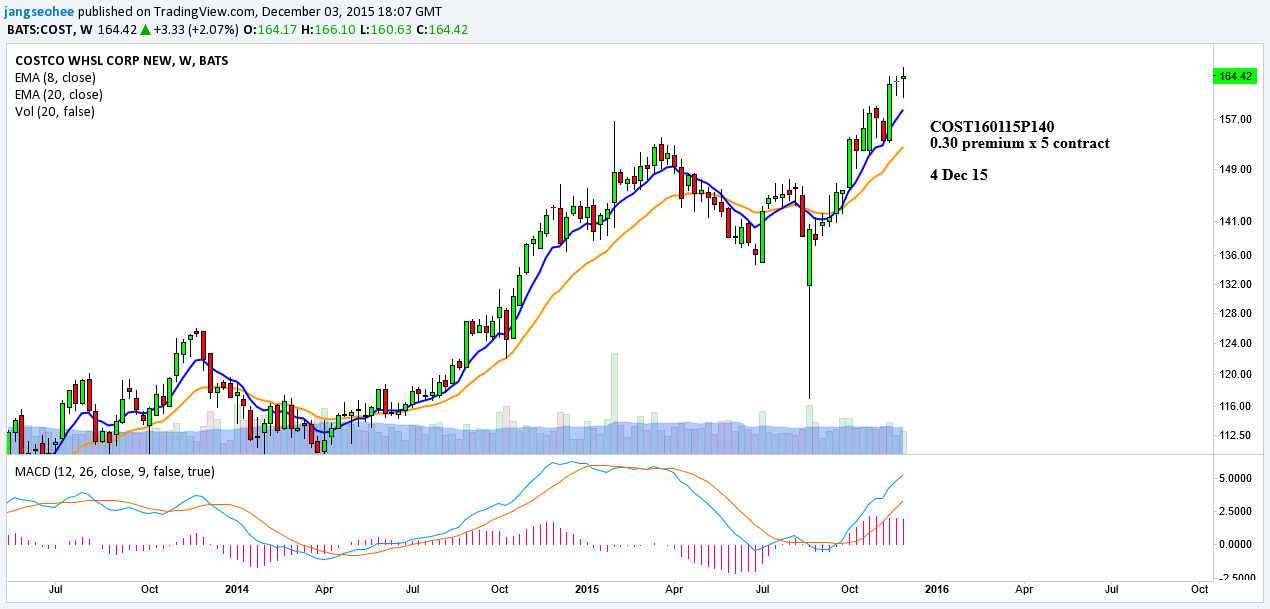Click the 141.00 price axis label
This screenshot has height=609, width=1270.
(x=1235, y=222)
